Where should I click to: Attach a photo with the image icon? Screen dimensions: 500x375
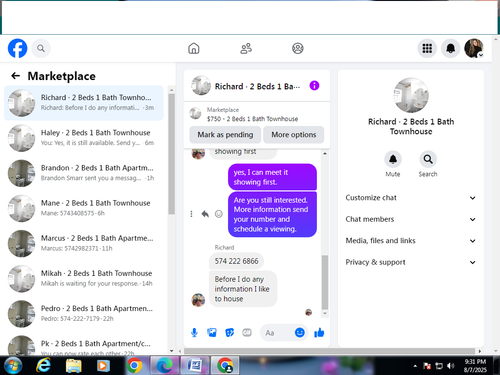tap(212, 332)
